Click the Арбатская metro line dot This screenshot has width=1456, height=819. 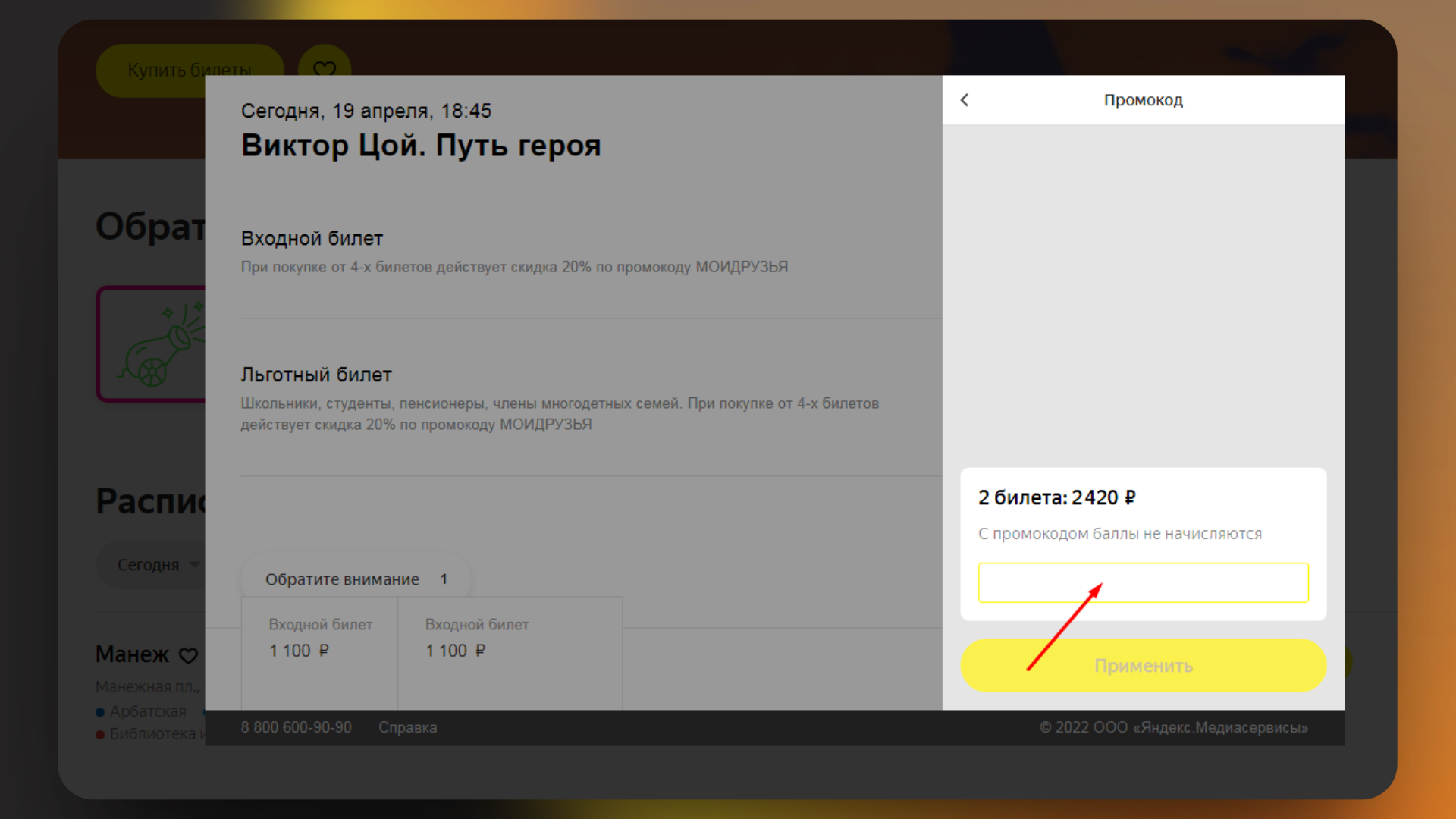click(x=99, y=711)
